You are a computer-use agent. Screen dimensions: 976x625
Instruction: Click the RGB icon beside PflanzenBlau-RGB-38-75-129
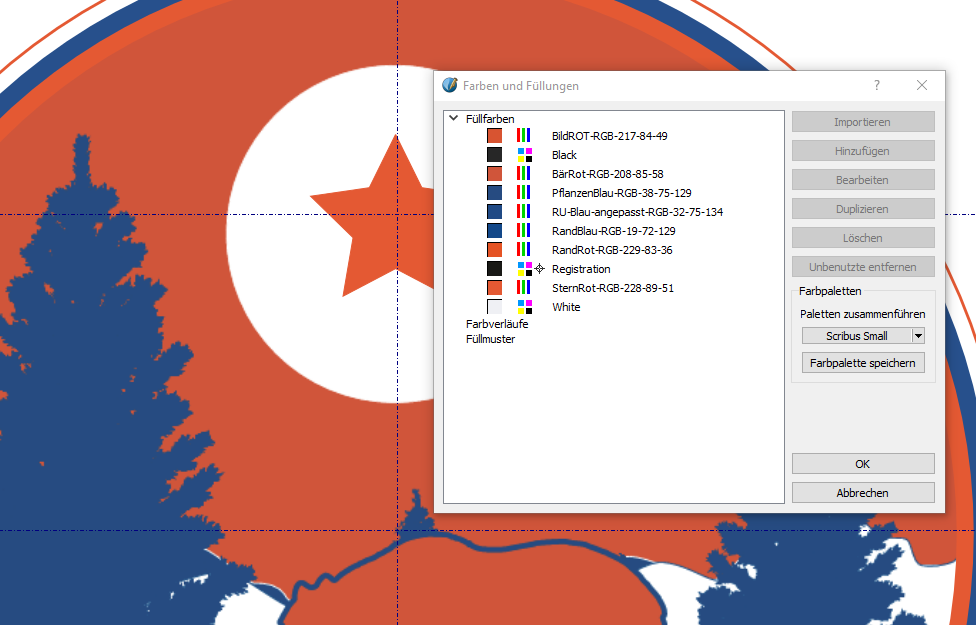[524, 192]
